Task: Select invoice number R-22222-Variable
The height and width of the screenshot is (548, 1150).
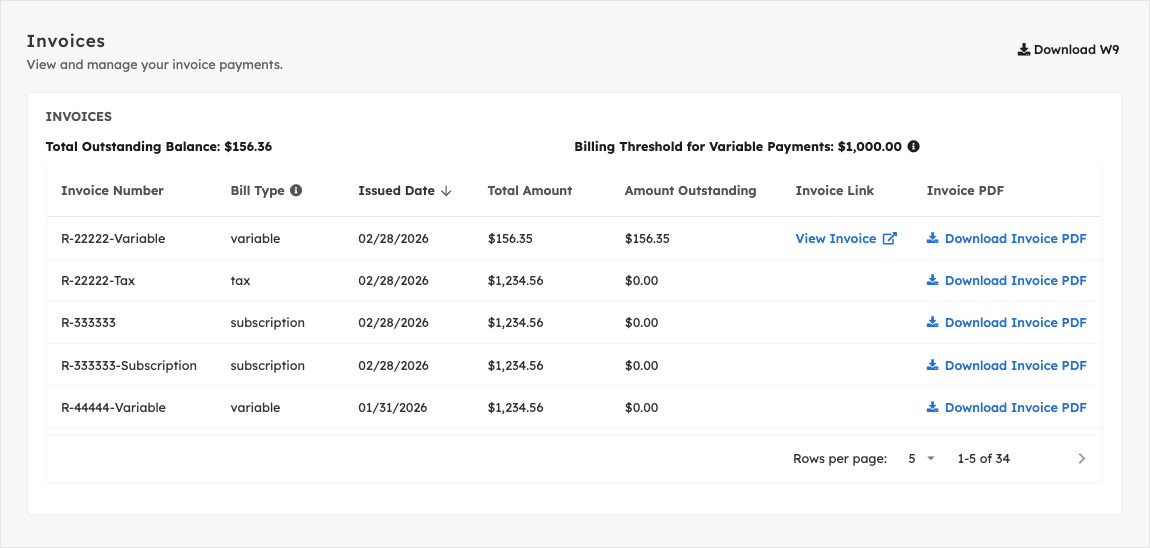Action: pyautogui.click(x=113, y=238)
